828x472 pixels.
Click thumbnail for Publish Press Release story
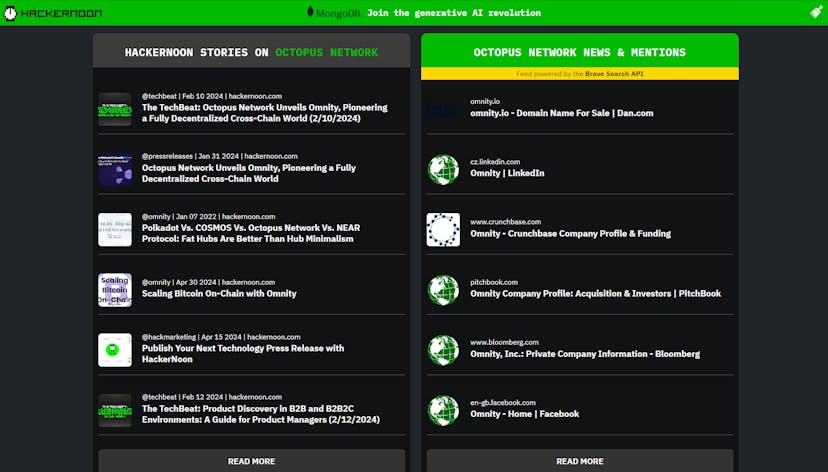[115, 349]
